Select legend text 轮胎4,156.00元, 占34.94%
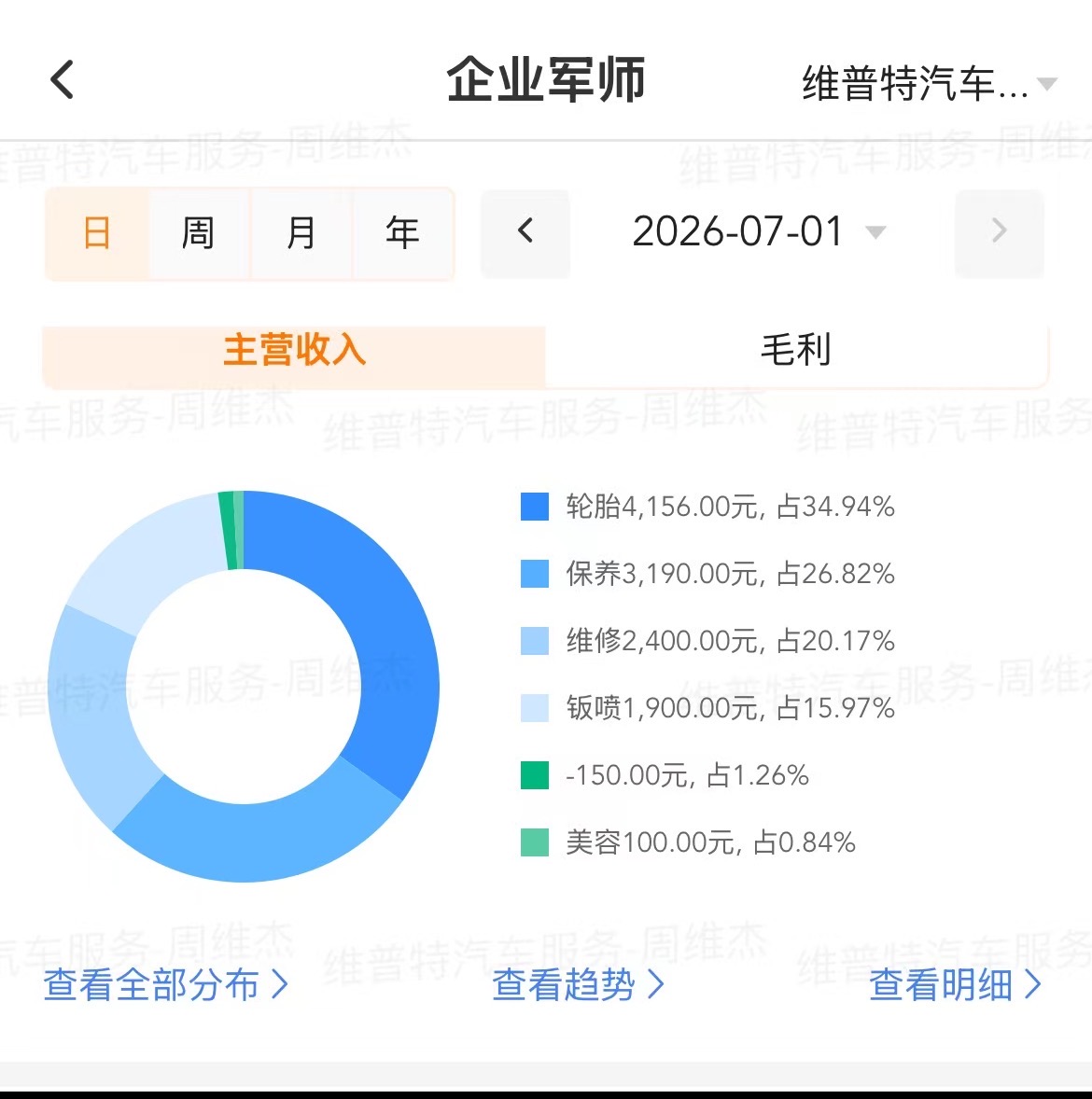1092x1099 pixels. tap(730, 507)
